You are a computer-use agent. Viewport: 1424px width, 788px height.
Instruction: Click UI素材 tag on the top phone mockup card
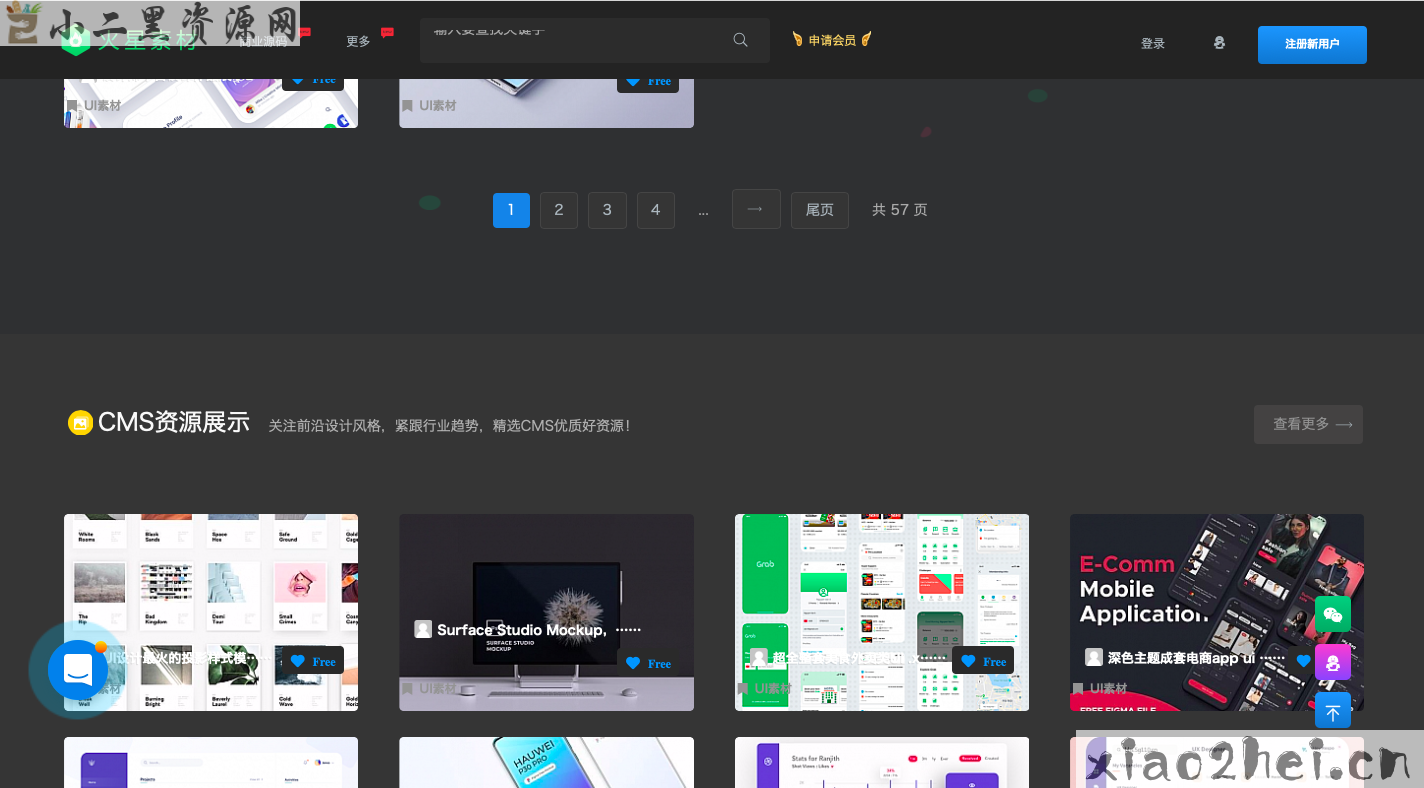tap(437, 106)
